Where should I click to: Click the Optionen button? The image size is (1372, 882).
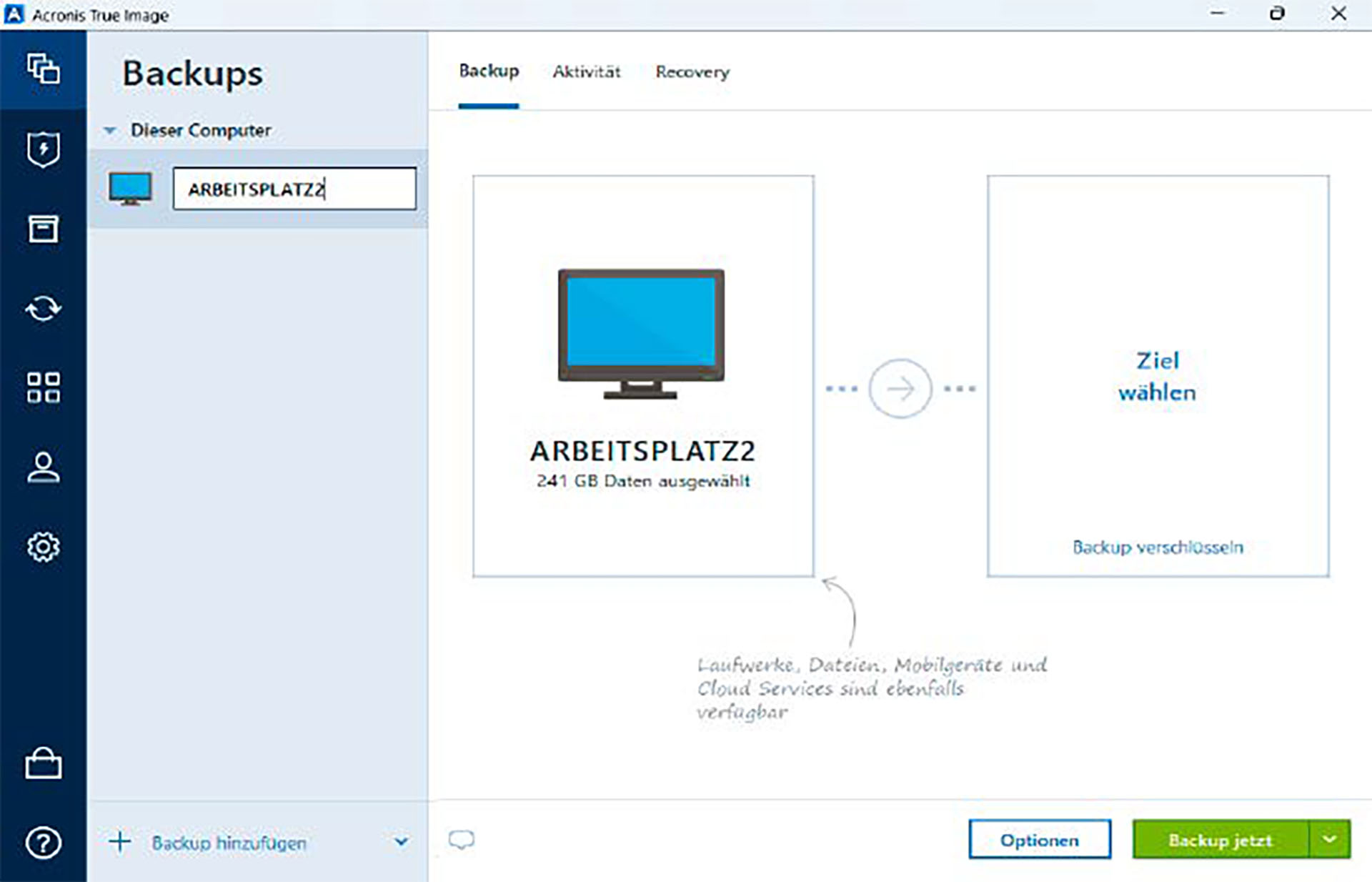[1039, 840]
